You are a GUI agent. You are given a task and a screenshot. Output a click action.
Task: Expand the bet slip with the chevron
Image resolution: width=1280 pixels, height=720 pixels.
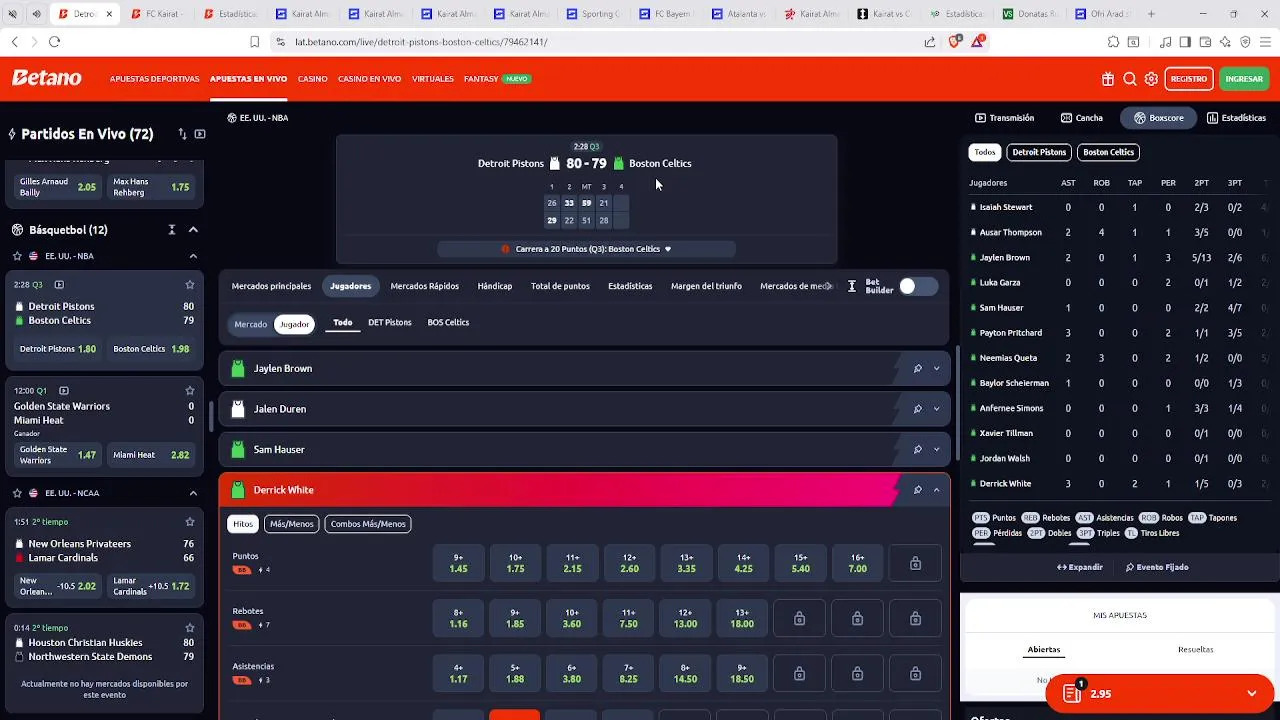click(x=1252, y=693)
